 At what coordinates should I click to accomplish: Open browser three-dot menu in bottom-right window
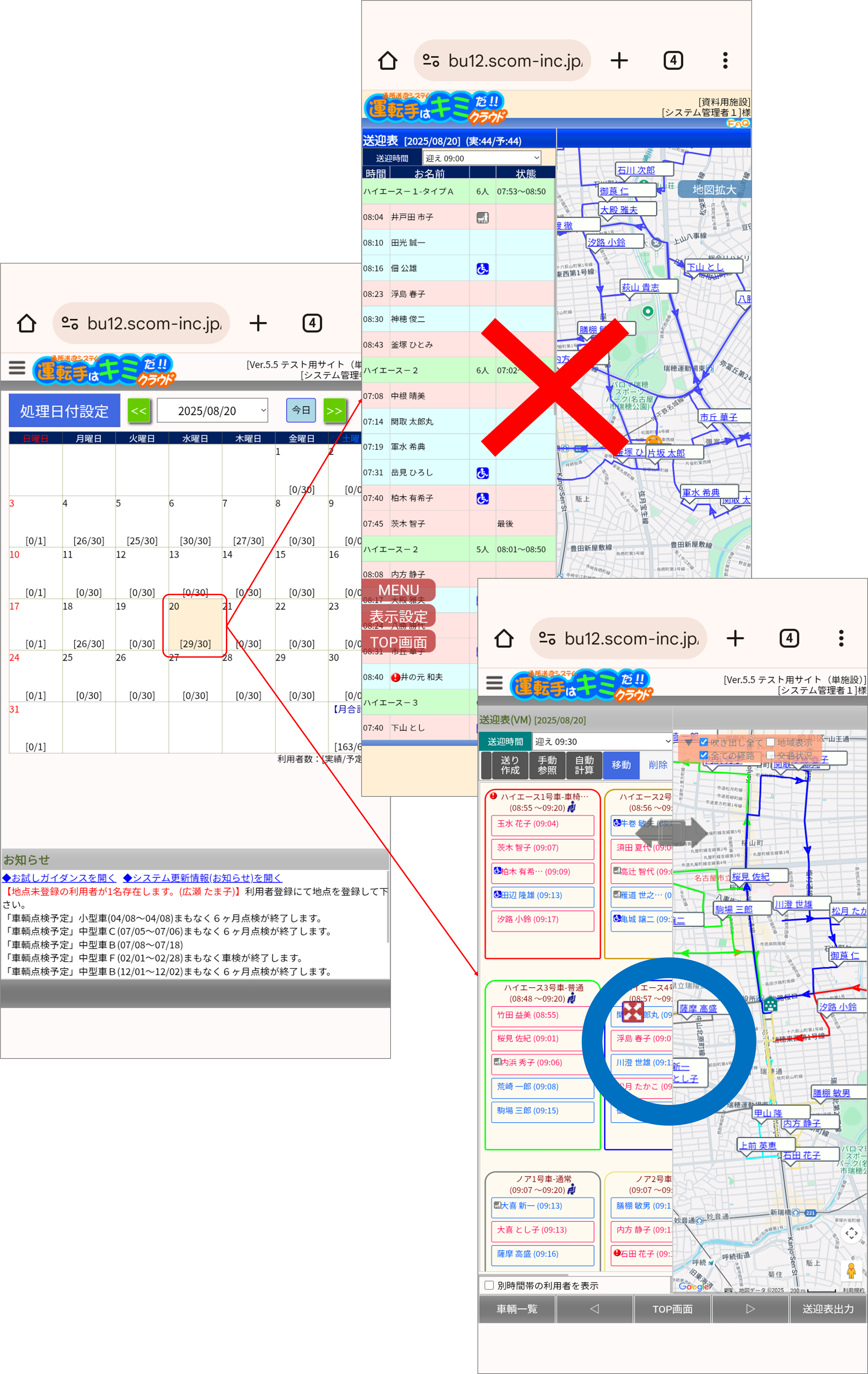[841, 638]
